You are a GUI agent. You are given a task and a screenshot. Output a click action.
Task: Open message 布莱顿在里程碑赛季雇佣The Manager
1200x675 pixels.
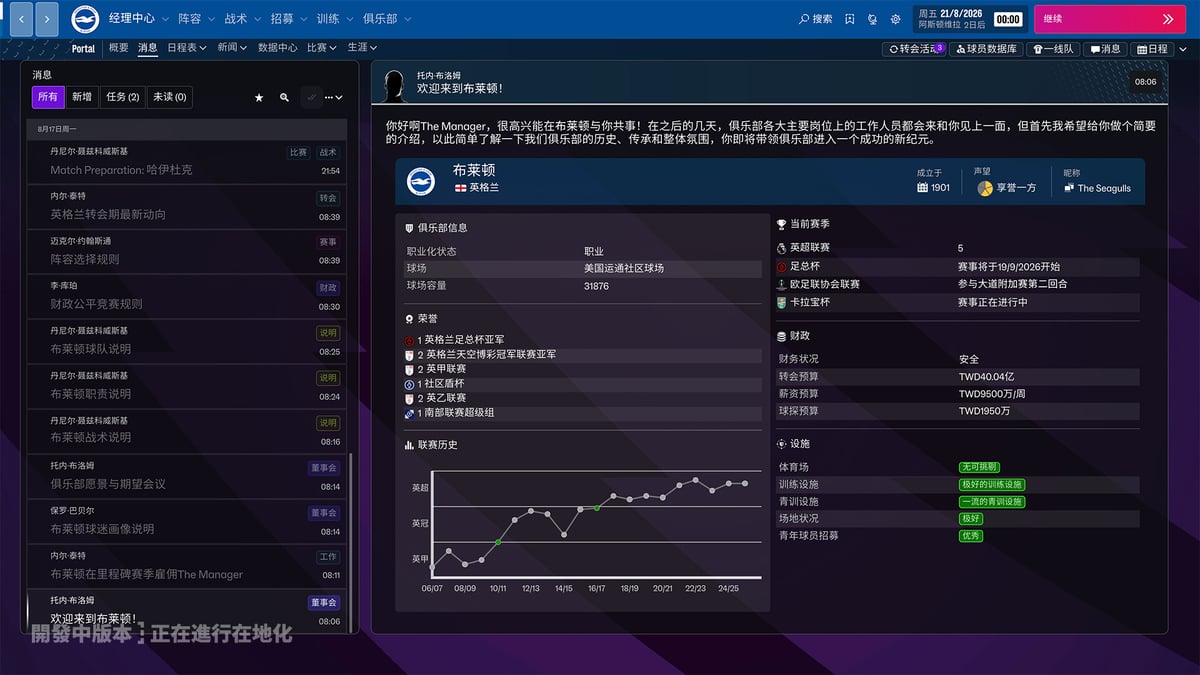tap(186, 565)
